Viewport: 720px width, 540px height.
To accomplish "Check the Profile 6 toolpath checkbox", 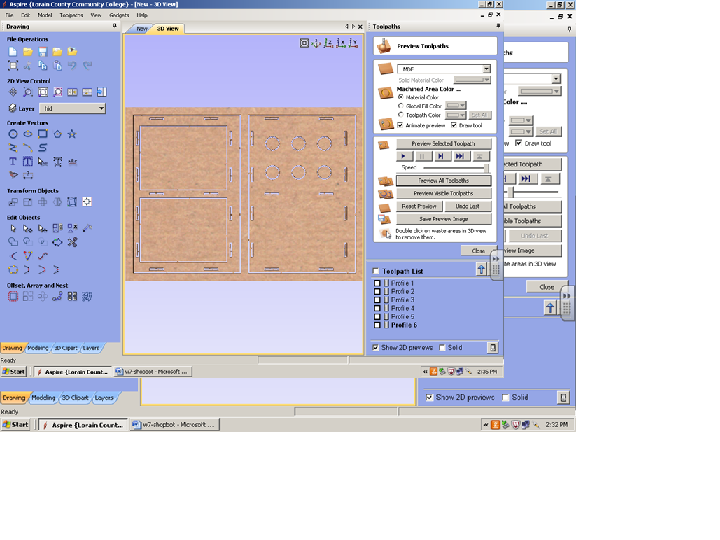I will [x=377, y=325].
